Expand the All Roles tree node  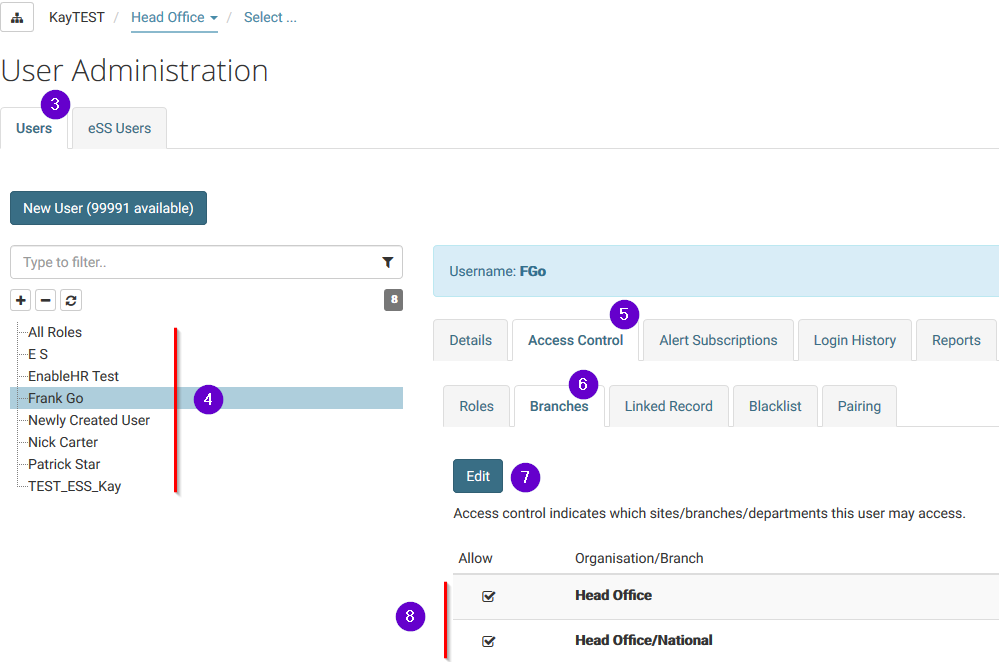(55, 332)
